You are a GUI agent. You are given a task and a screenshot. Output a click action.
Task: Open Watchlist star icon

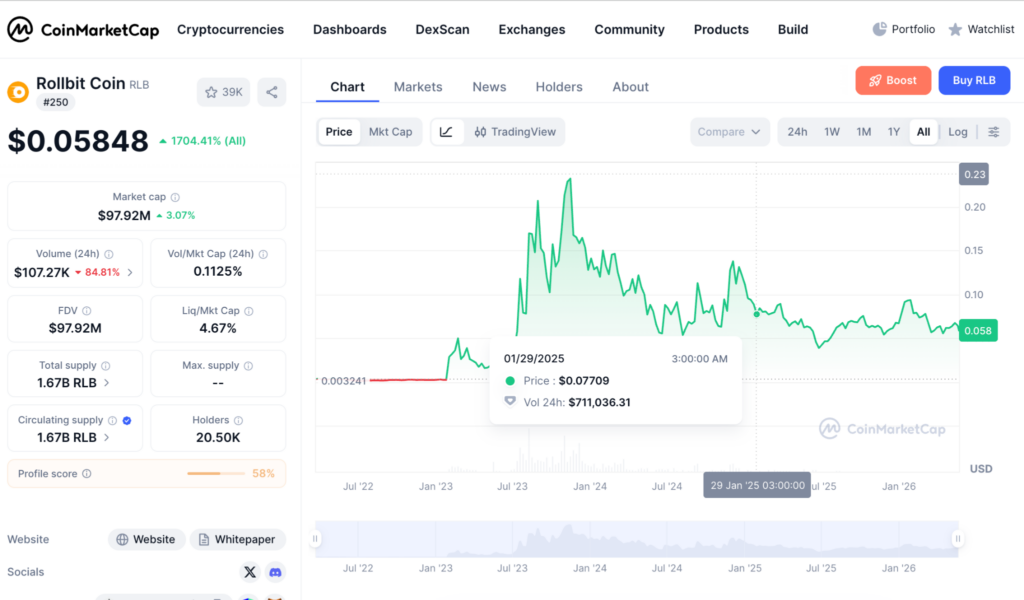click(x=955, y=29)
